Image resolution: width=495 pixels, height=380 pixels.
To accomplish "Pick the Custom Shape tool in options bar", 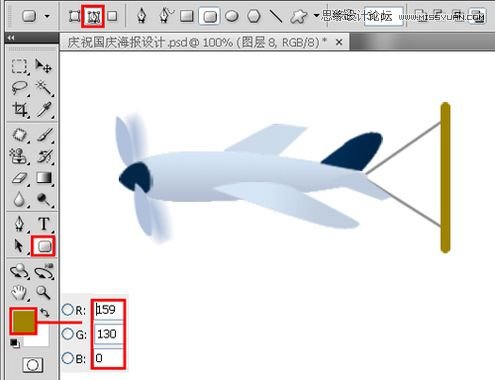I will (x=298, y=16).
